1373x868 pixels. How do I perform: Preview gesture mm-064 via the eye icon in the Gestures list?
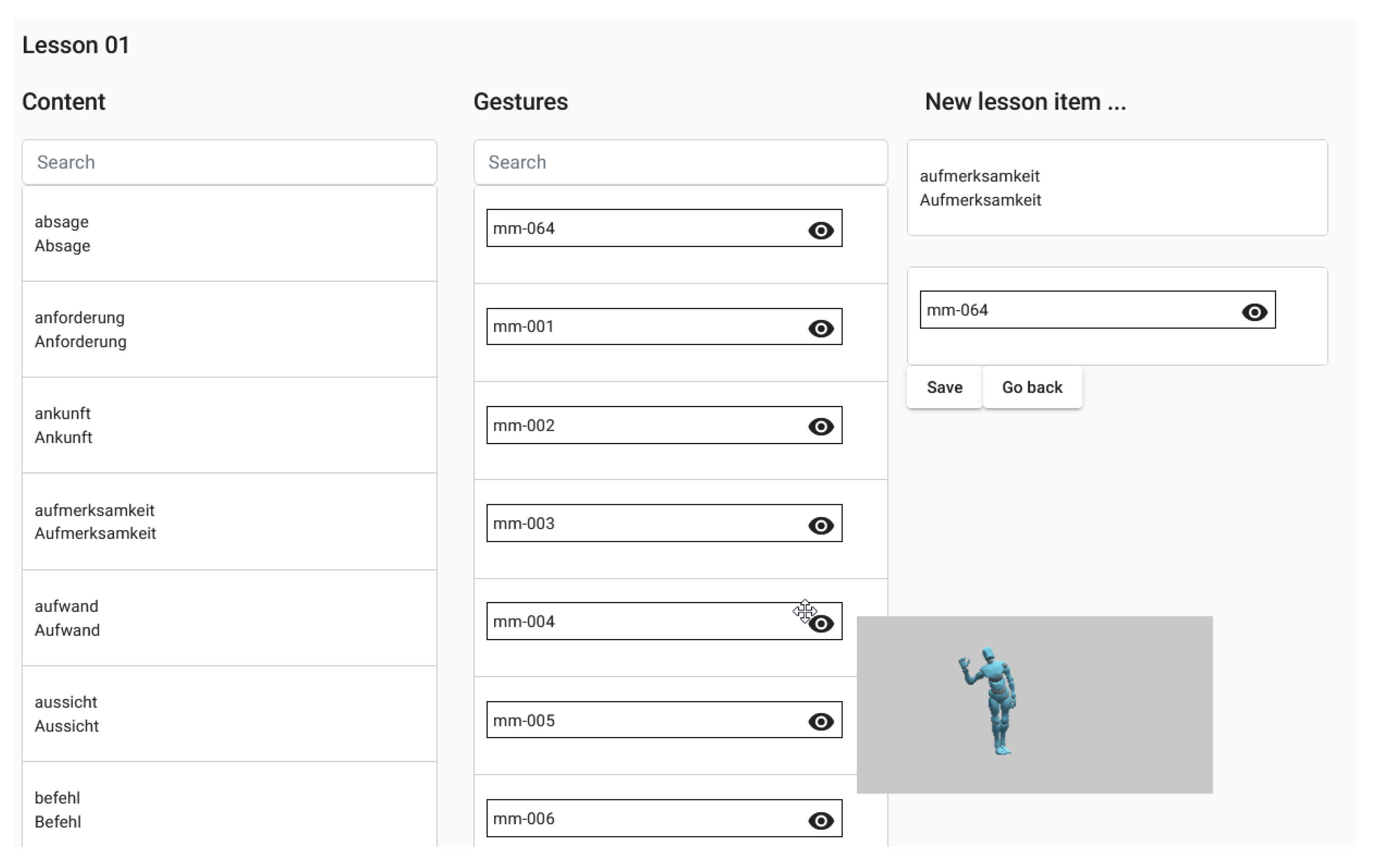pyautogui.click(x=821, y=230)
